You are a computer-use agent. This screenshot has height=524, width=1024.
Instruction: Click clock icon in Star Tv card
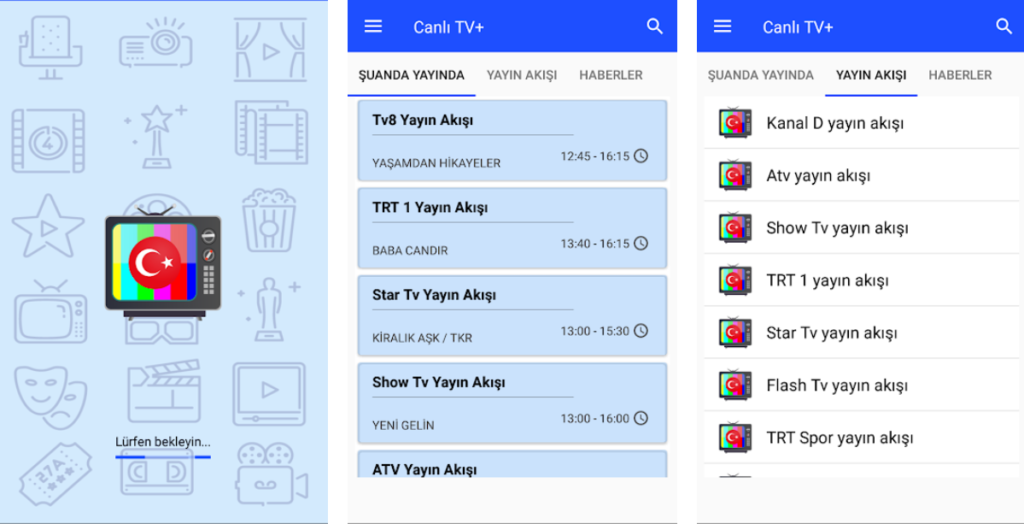(x=641, y=331)
